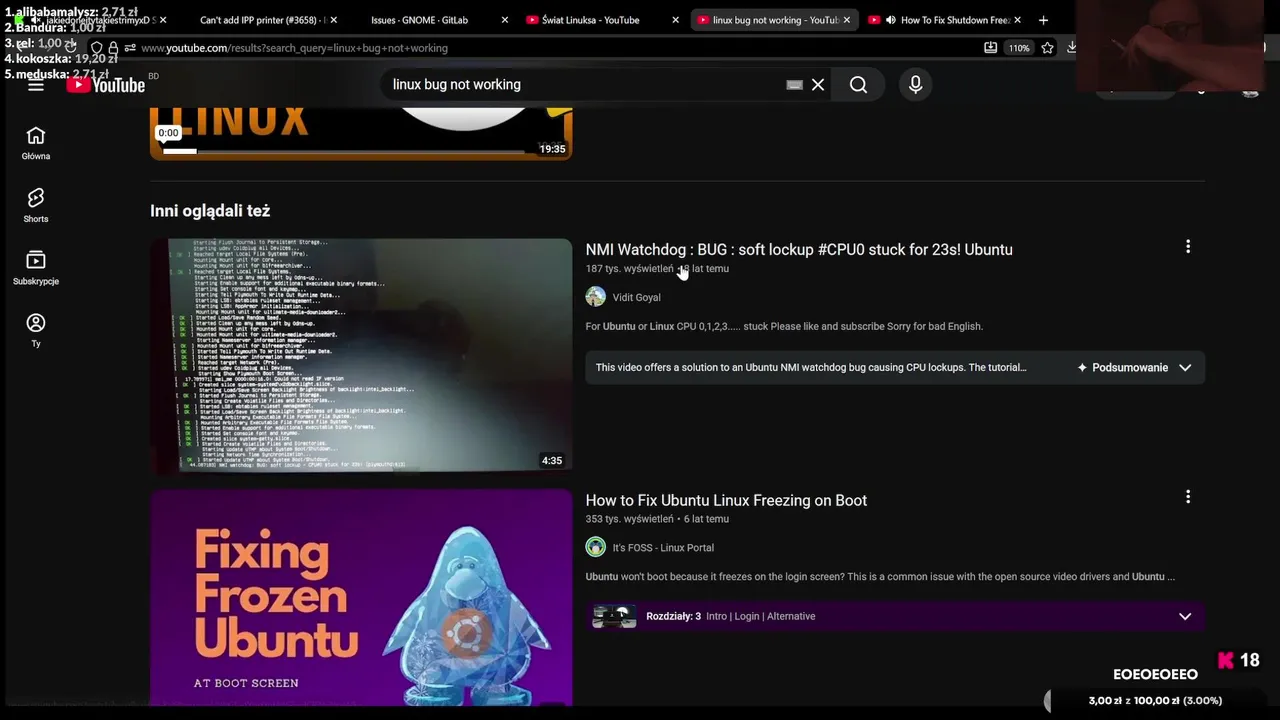Open the 110% zoom level indicator
Screen dimensions: 1280x720
1018,48
